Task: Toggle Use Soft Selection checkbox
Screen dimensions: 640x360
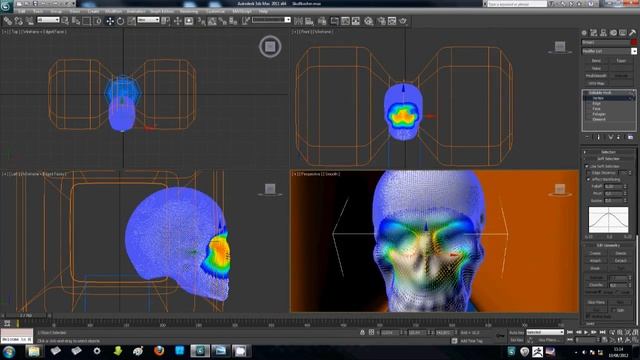Action: (587, 166)
